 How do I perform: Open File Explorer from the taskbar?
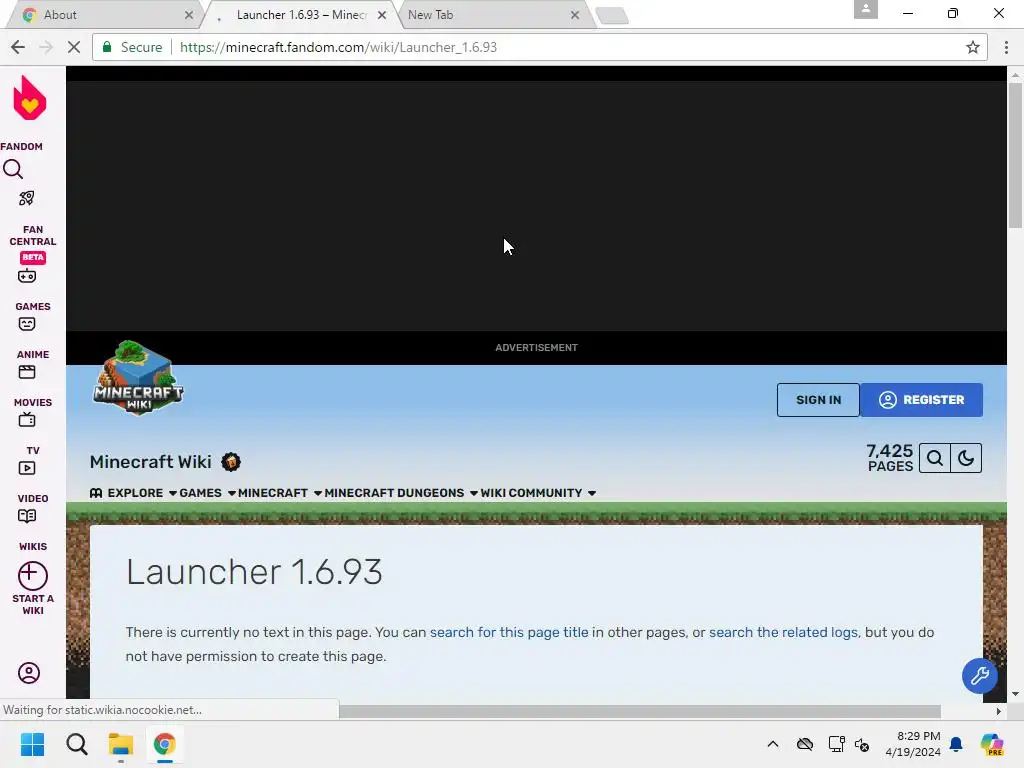(x=121, y=744)
